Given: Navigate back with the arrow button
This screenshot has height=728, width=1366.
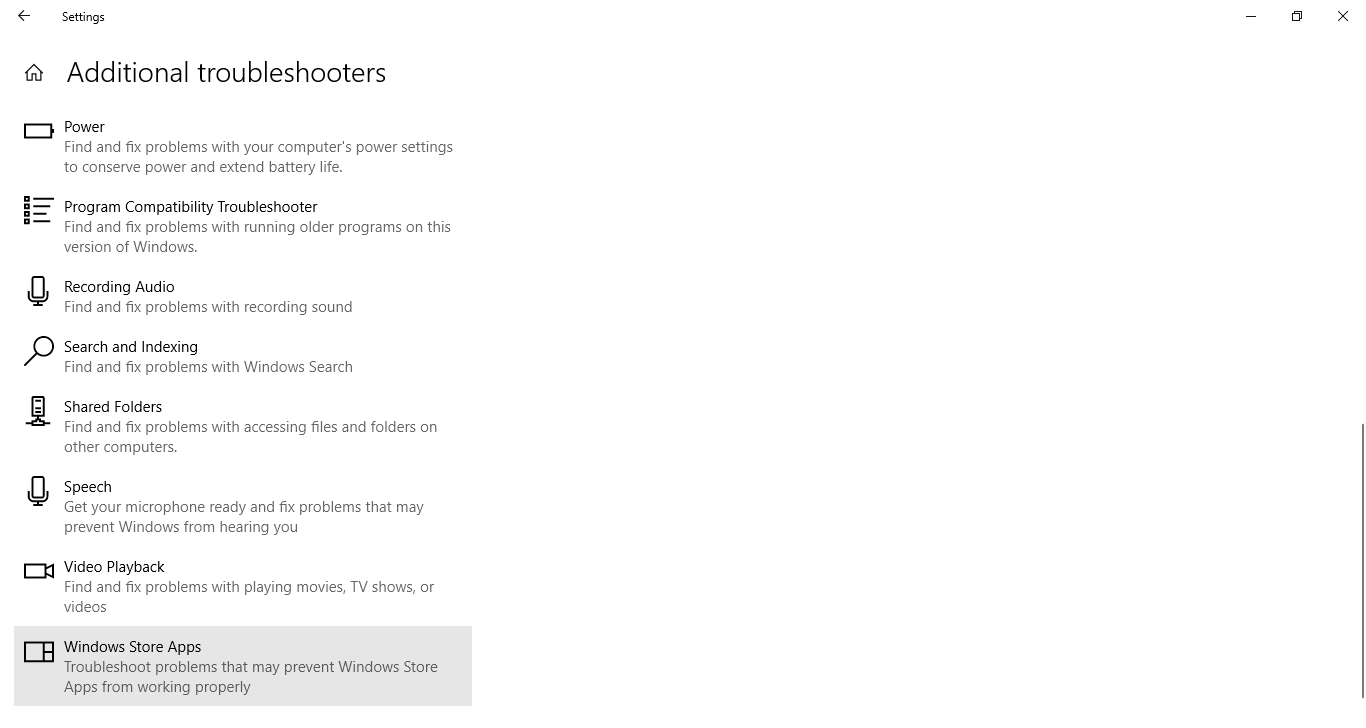Looking at the screenshot, I should [x=24, y=16].
